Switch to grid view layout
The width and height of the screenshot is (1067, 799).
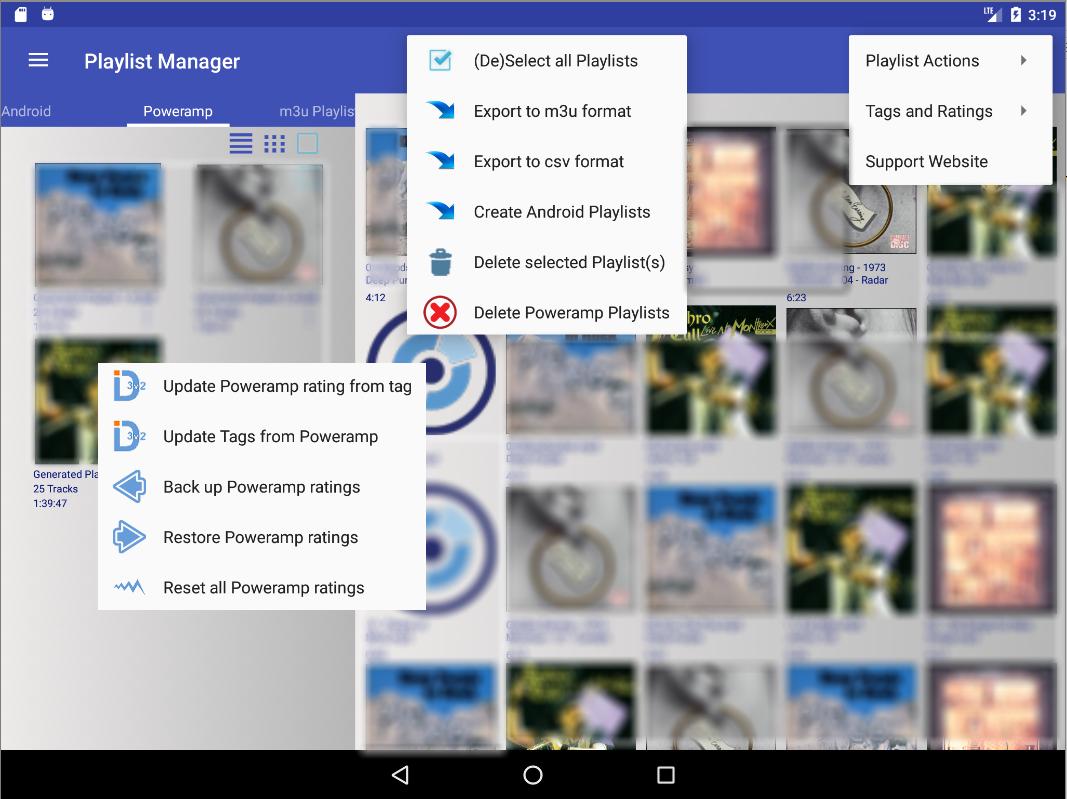274,143
